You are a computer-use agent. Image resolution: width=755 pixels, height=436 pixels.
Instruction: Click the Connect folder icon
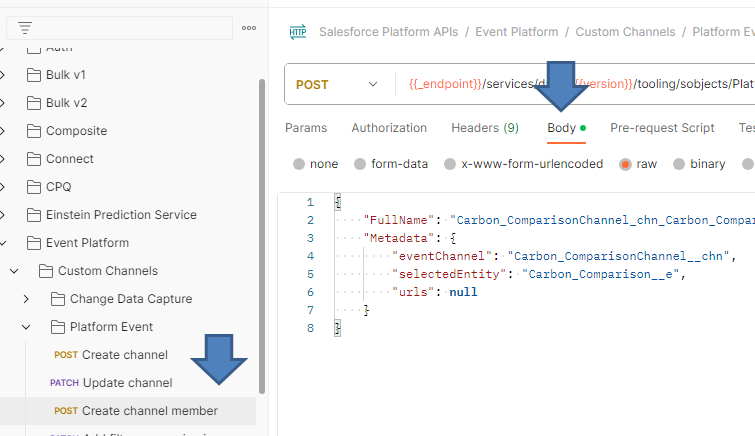tap(34, 159)
